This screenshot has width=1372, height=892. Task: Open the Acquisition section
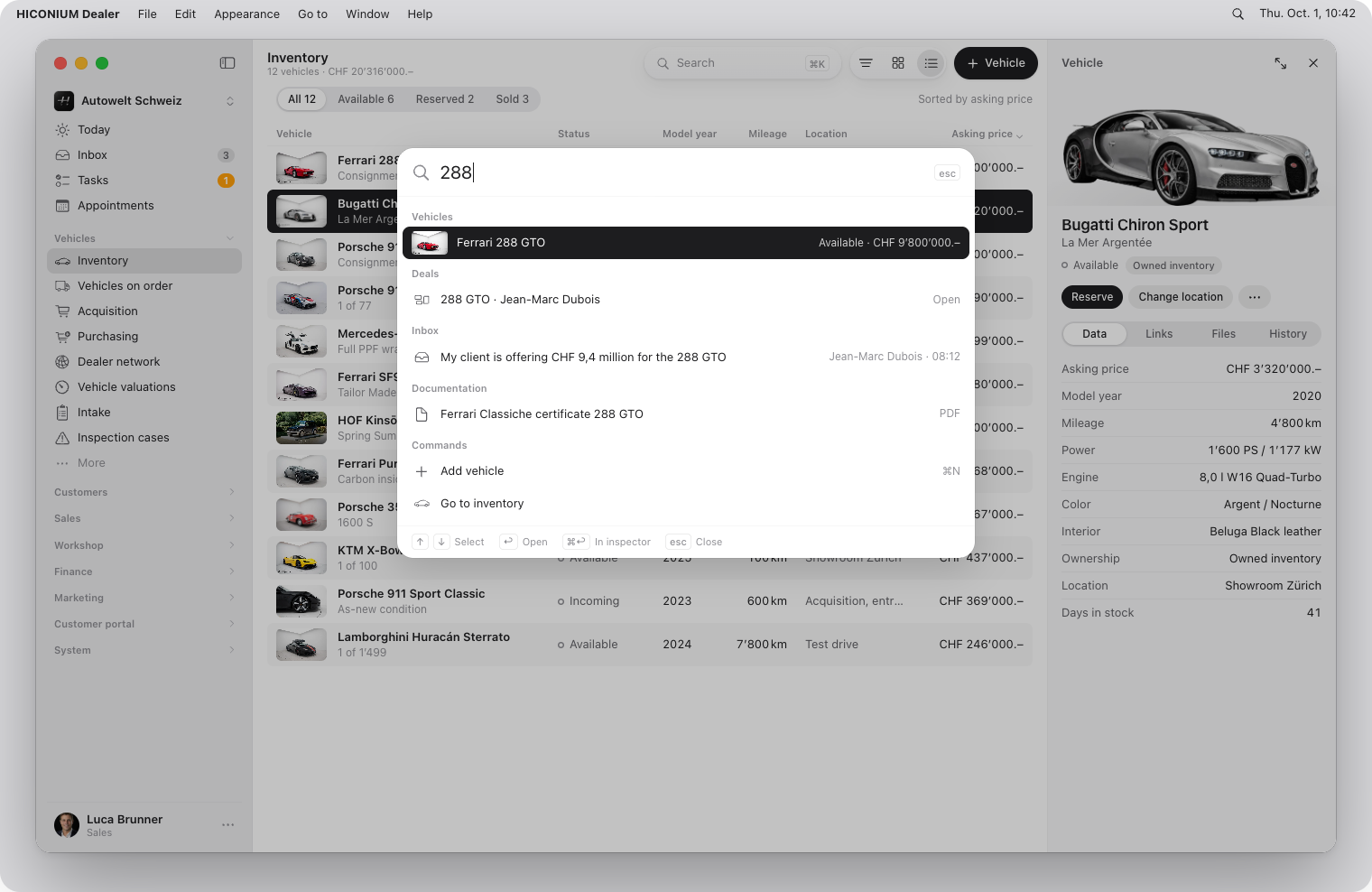(144, 311)
